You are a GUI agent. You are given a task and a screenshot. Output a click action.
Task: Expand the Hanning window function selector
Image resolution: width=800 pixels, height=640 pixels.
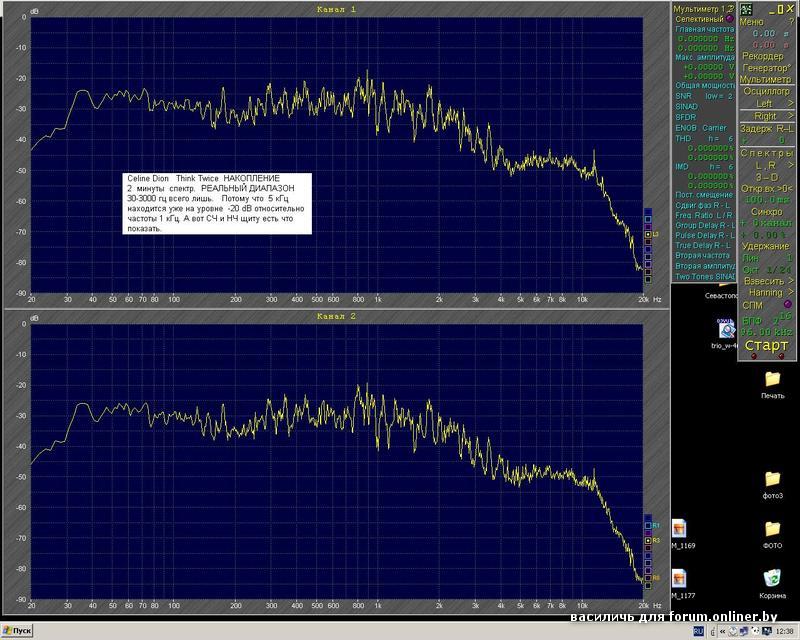pyautogui.click(x=768, y=292)
